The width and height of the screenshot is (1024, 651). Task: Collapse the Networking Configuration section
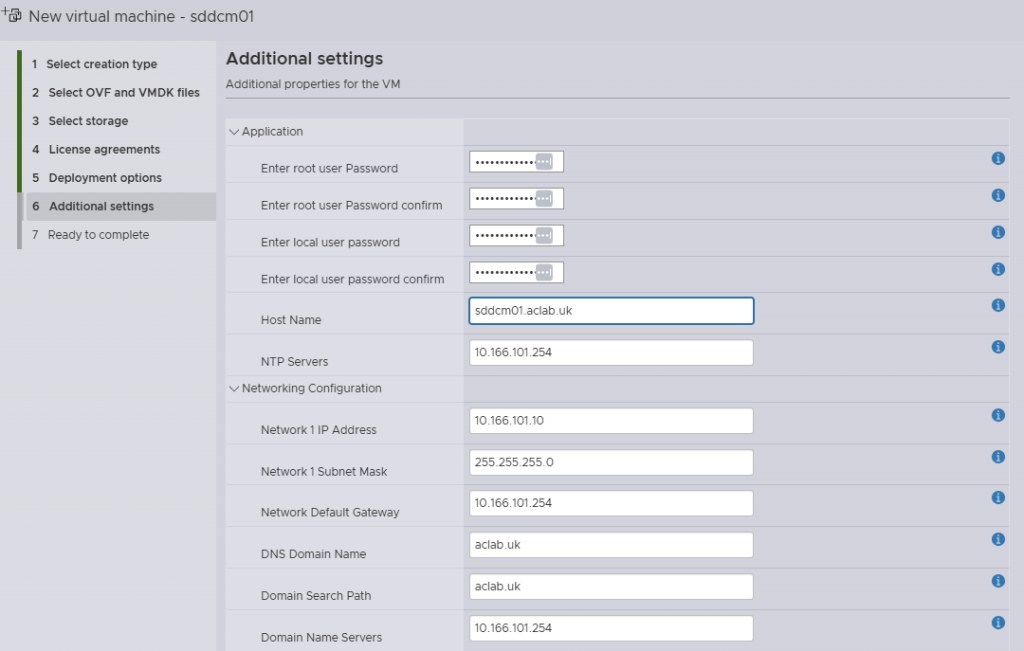coord(235,389)
